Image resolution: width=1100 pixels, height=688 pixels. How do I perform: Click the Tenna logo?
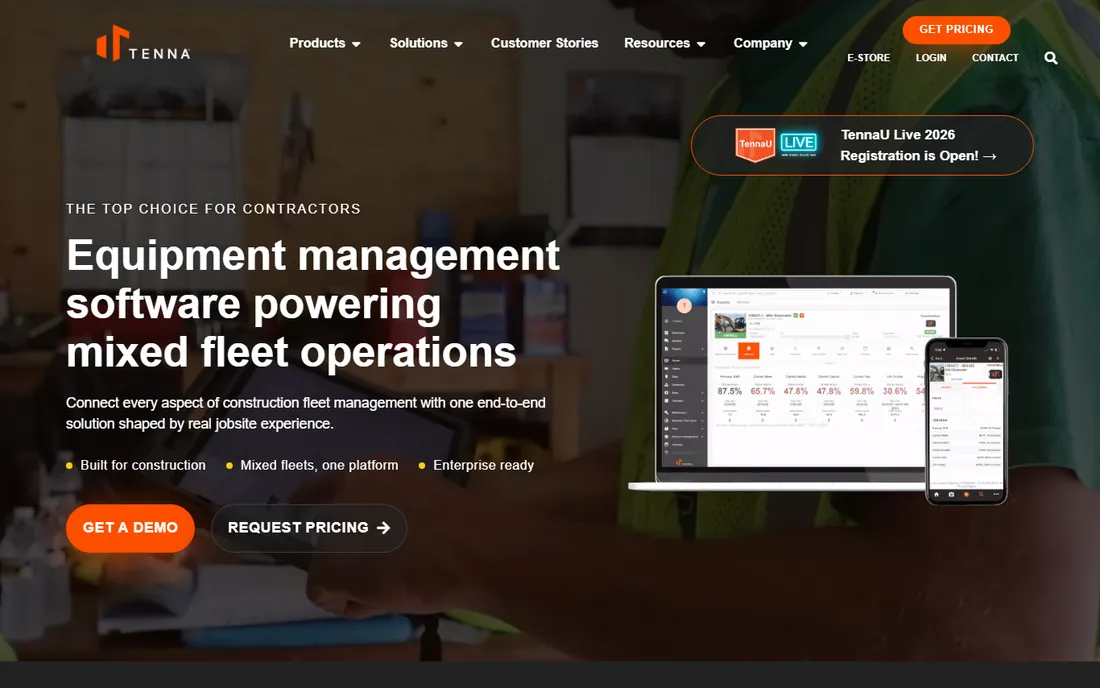coord(143,43)
